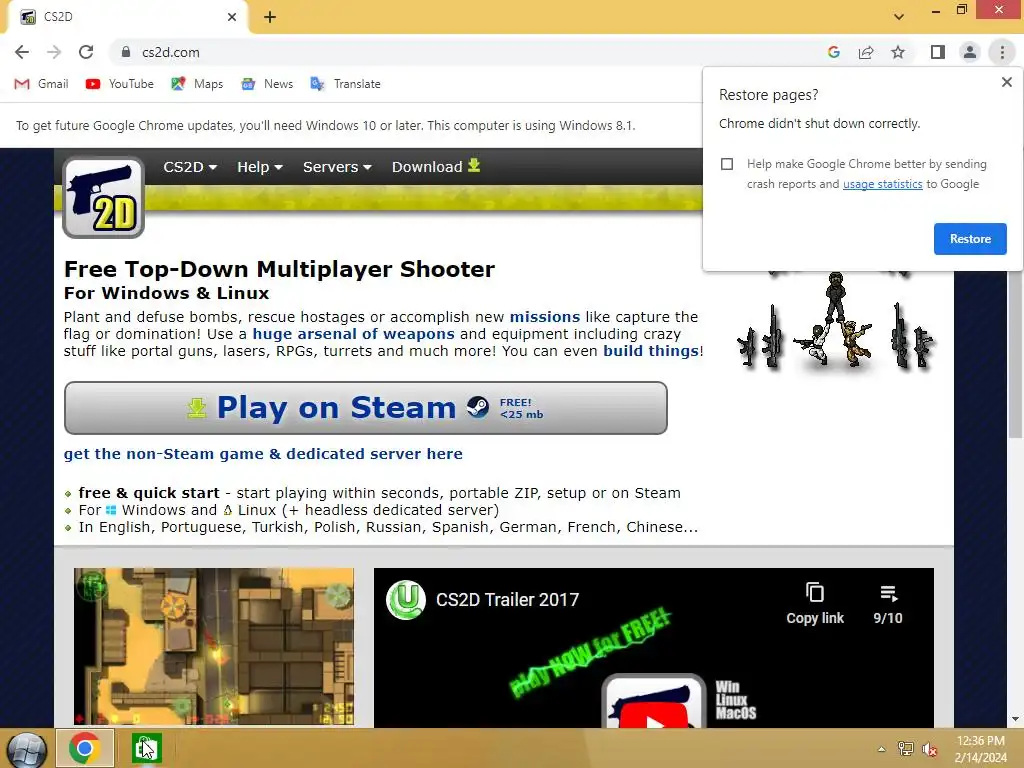Click the CS2D pistol logo
Screen dimensions: 1024x768
click(x=103, y=198)
